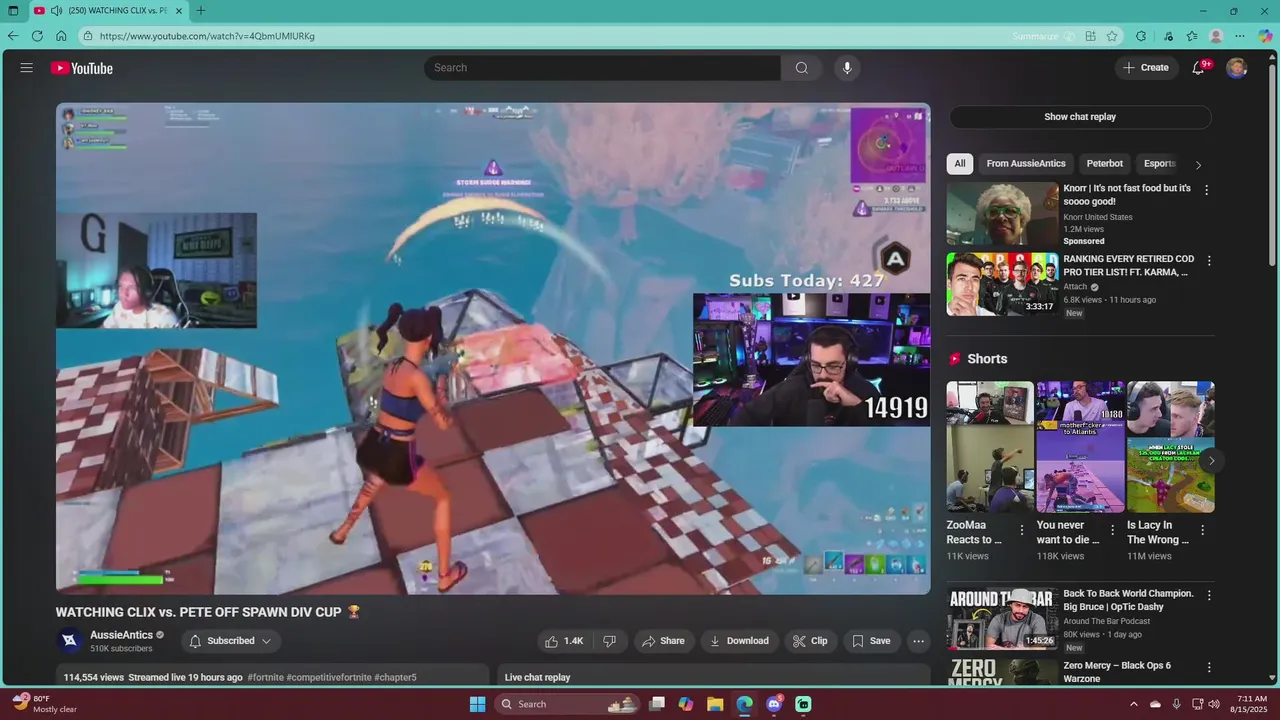Download the video
Screen dimensions: 1280x720
pyautogui.click(x=739, y=641)
